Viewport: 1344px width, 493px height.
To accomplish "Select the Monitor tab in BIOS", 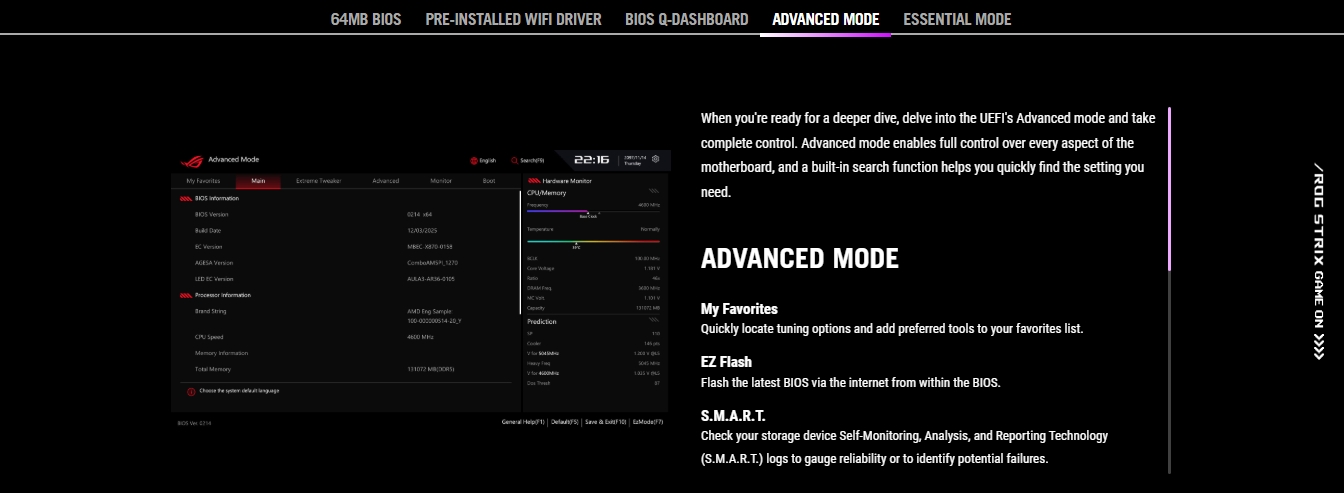I will (x=441, y=181).
